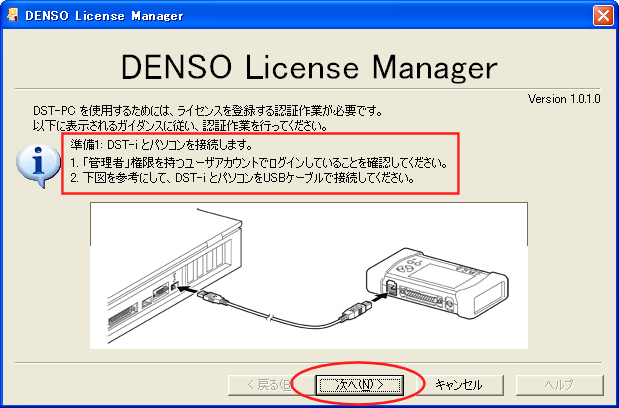Click the キャンセル cancel button
Viewport: 619px width, 408px height.
tap(459, 385)
